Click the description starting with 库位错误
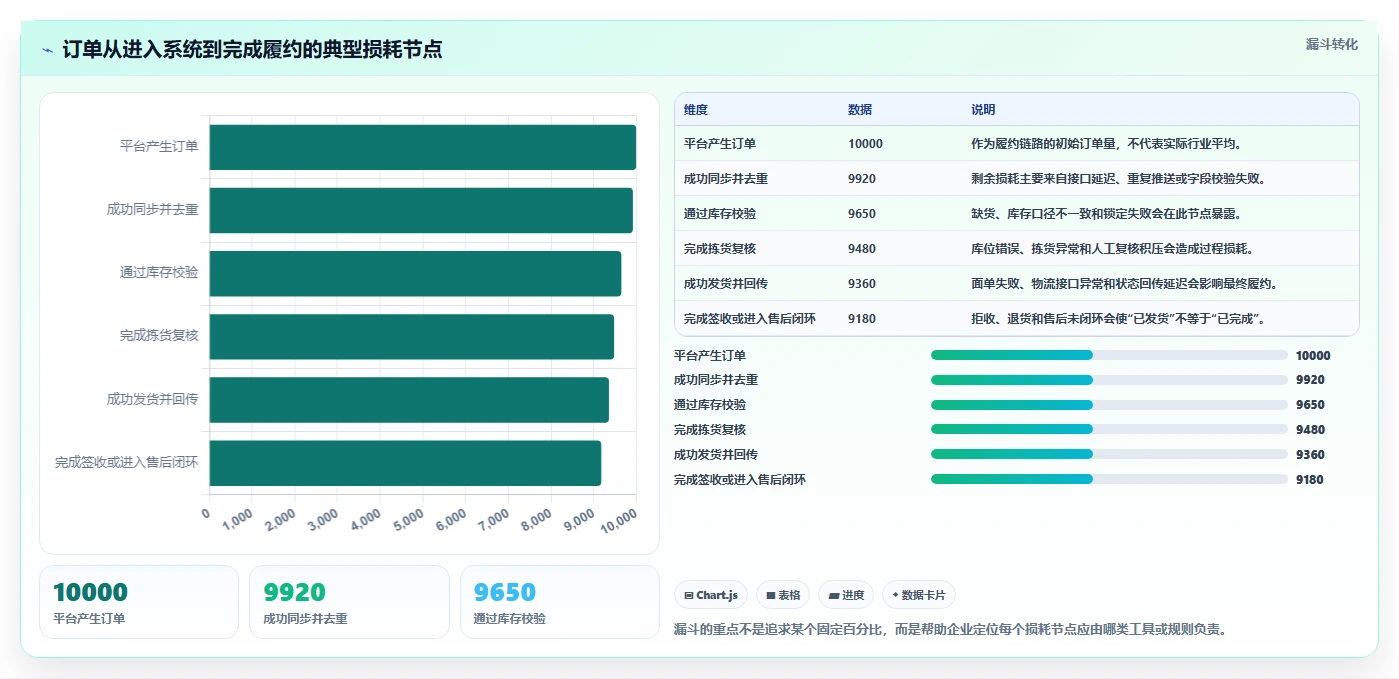1399x679 pixels. pos(1112,249)
